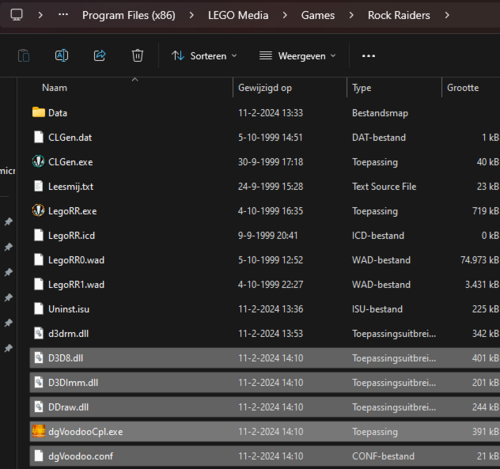
Task: Select the dgVoodooCpl.exe file name
Action: tap(85, 432)
